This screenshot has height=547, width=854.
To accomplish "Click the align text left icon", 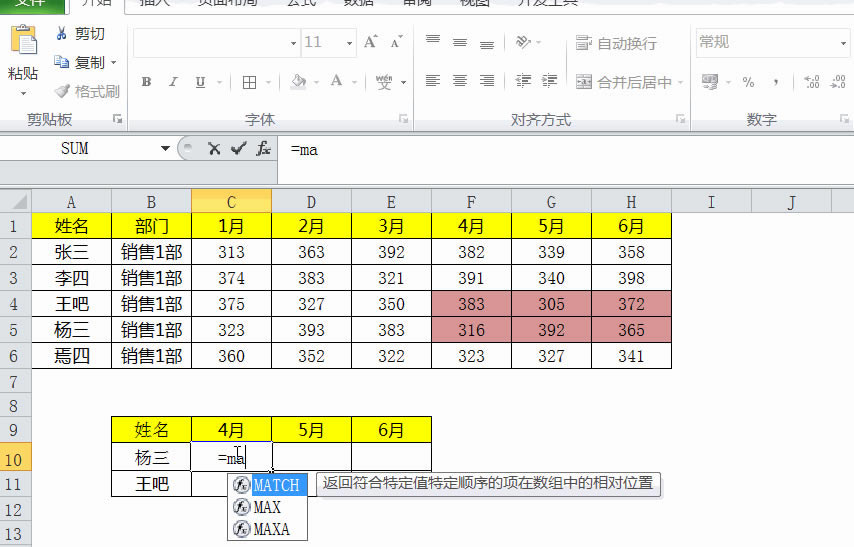I will (x=433, y=81).
